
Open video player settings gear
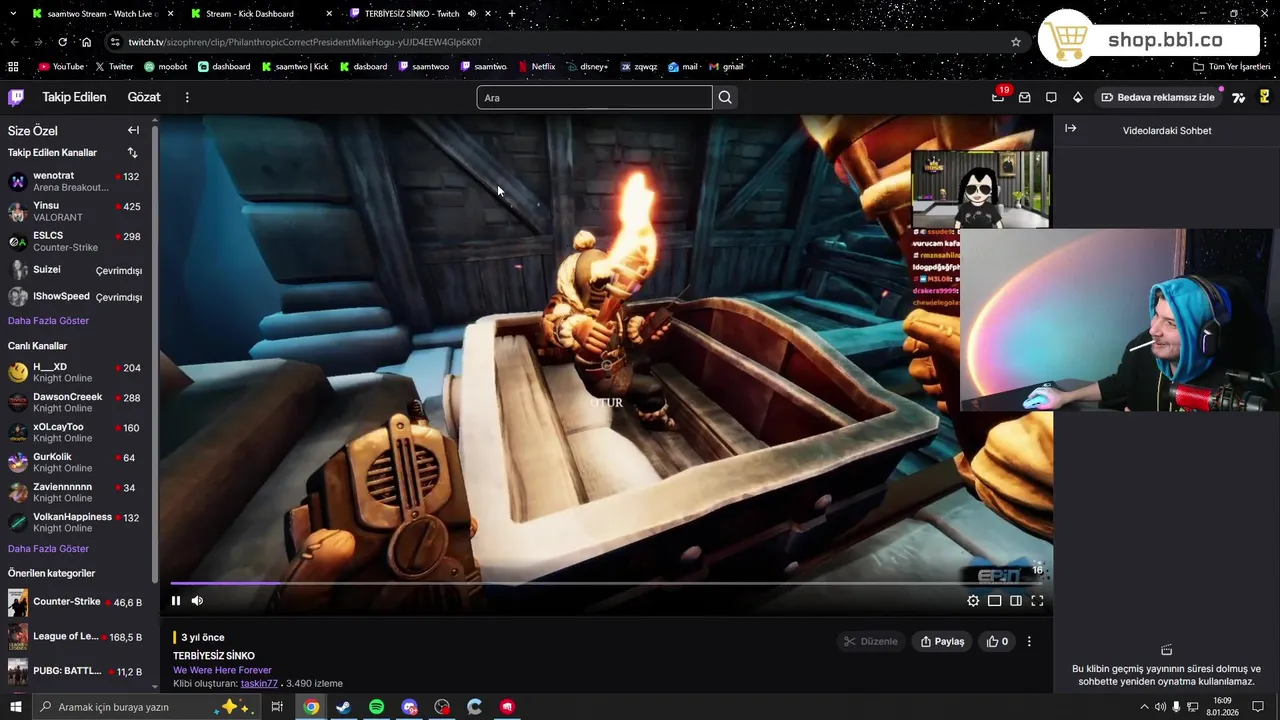coord(973,601)
